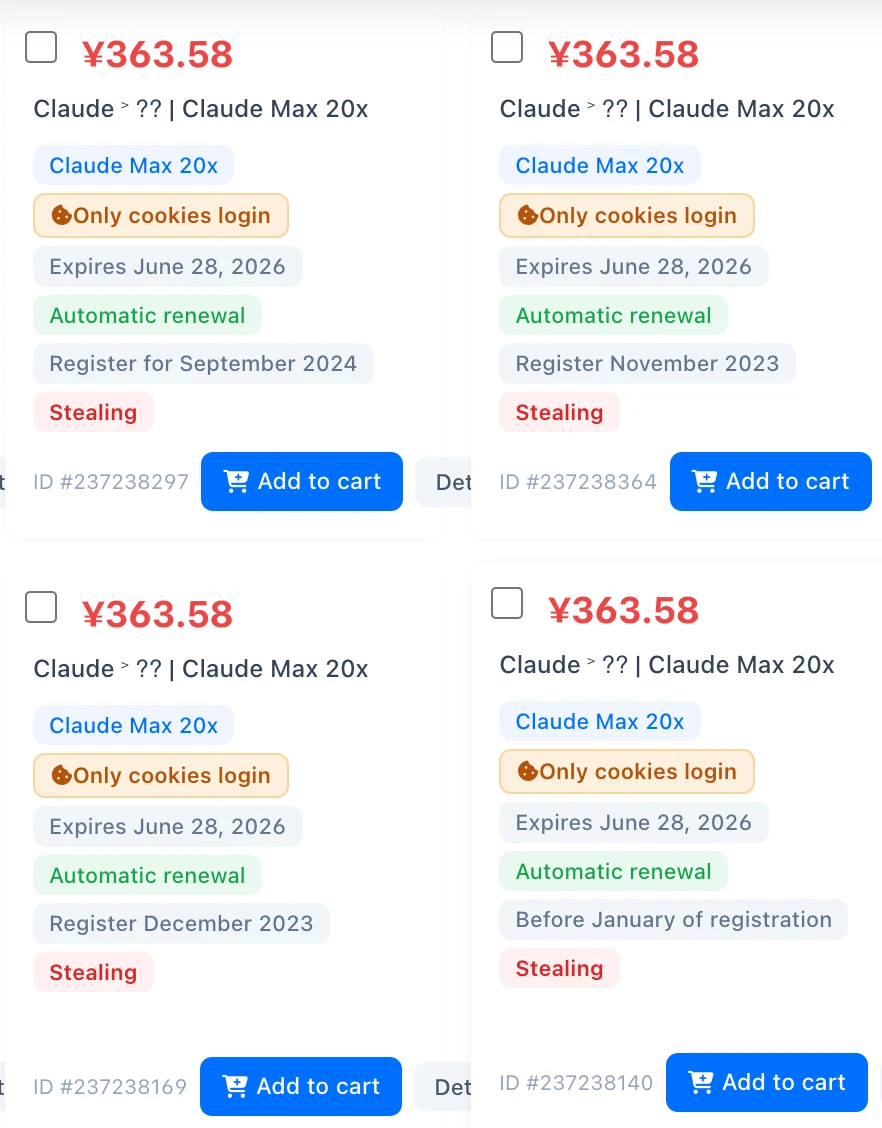Click ¥363.58 price on listing #237238364
Screen dimensions: 882x1128
click(624, 55)
